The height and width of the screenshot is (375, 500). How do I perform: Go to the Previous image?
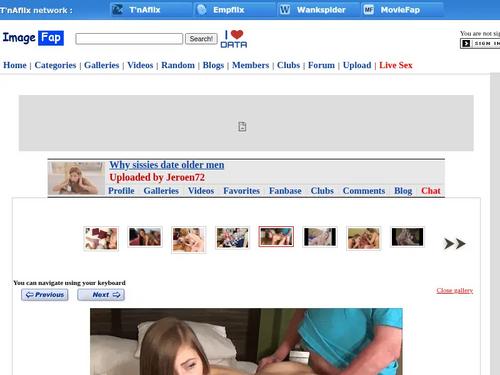pyautogui.click(x=45, y=295)
